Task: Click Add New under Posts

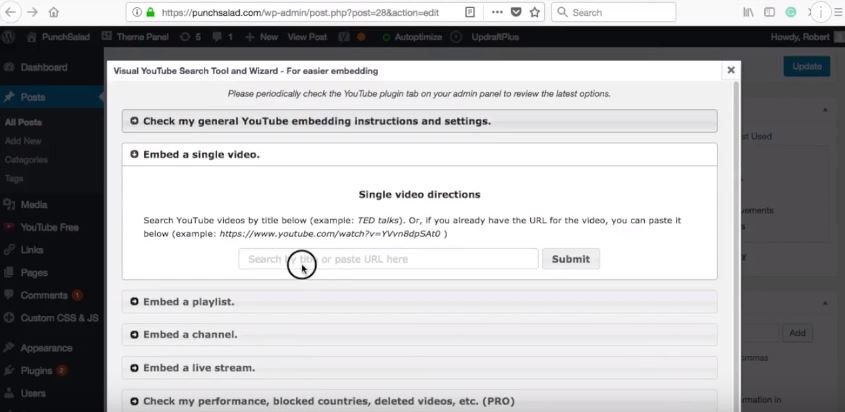Action: pos(23,141)
